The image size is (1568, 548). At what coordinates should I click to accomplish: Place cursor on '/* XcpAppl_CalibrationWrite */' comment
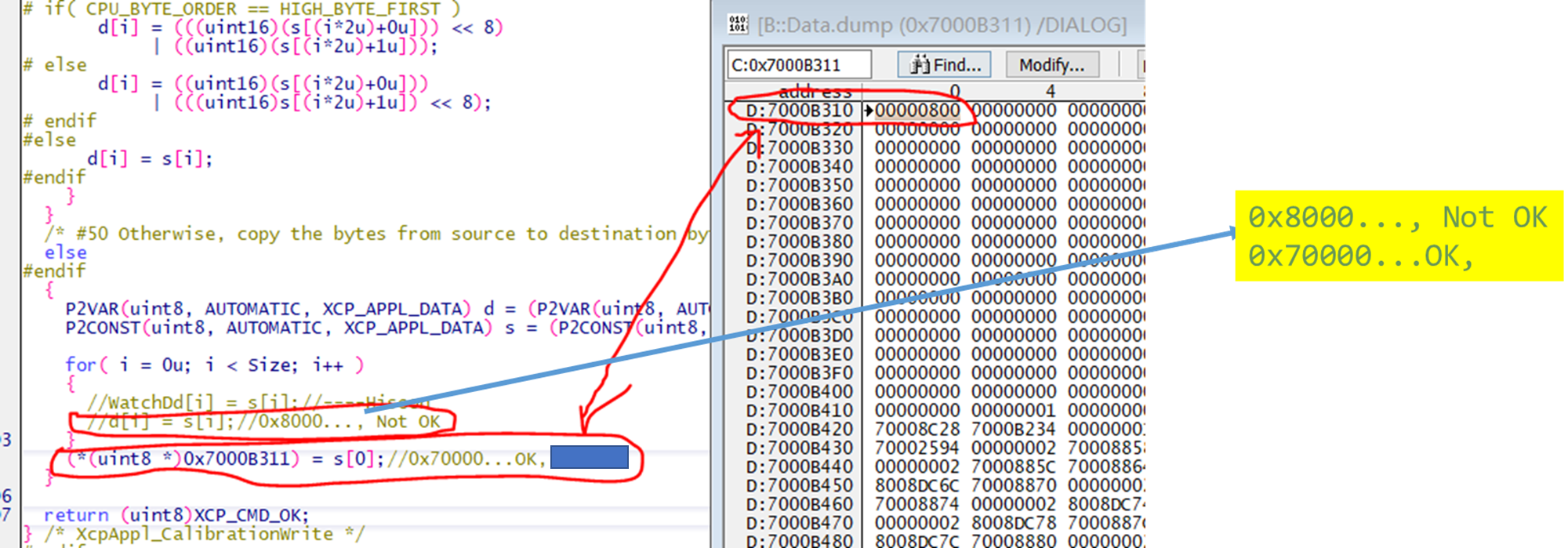click(204, 534)
